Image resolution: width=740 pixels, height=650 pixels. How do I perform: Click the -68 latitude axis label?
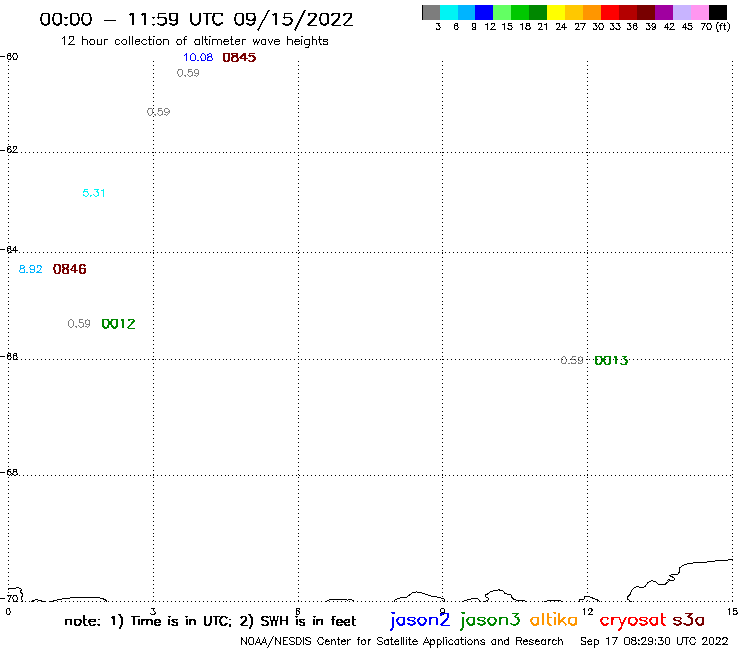tap(9, 473)
